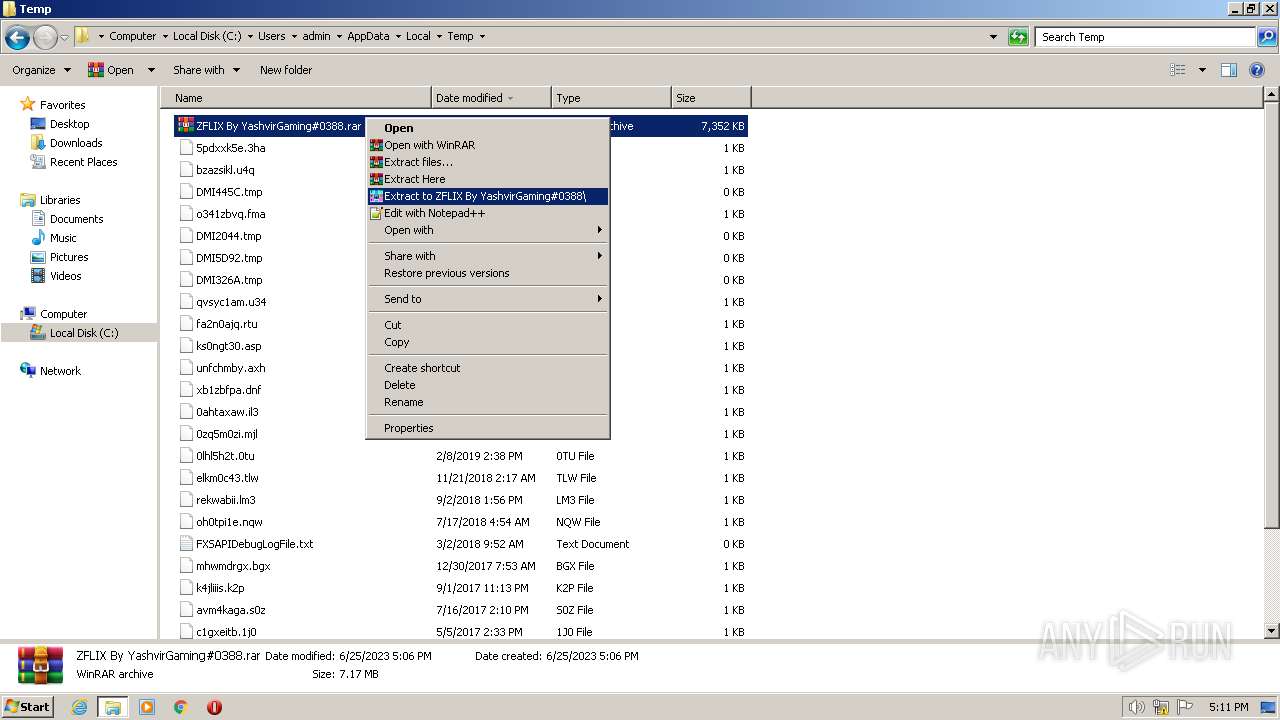Choose Rename in context menu
Image resolution: width=1280 pixels, height=720 pixels.
488,402
